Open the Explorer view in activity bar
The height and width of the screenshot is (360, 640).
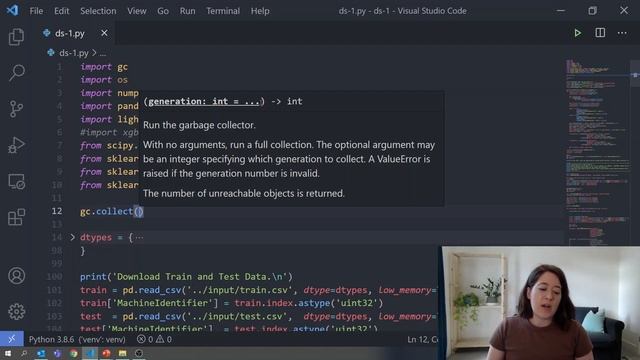16,37
